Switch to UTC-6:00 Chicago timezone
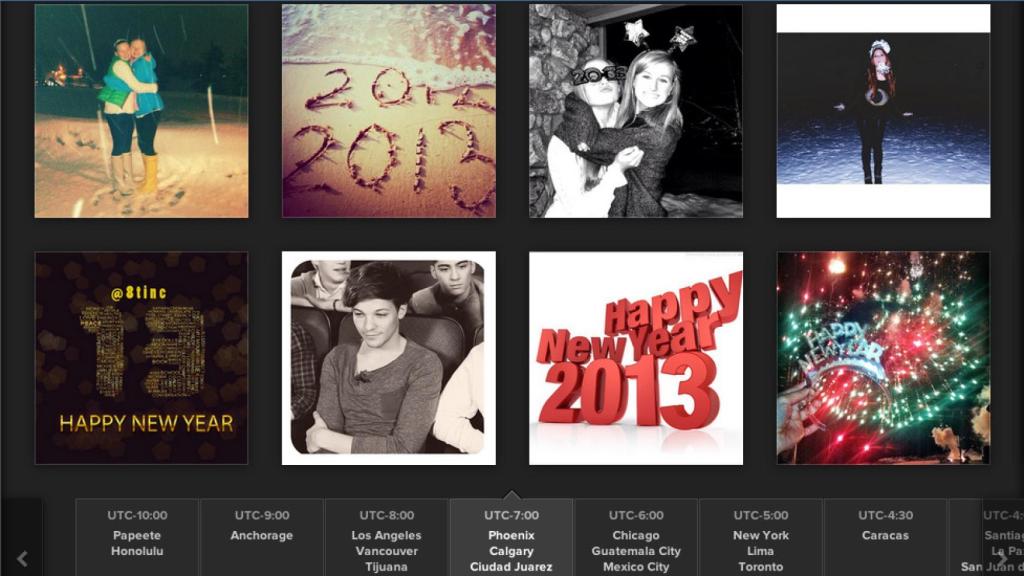 636,537
